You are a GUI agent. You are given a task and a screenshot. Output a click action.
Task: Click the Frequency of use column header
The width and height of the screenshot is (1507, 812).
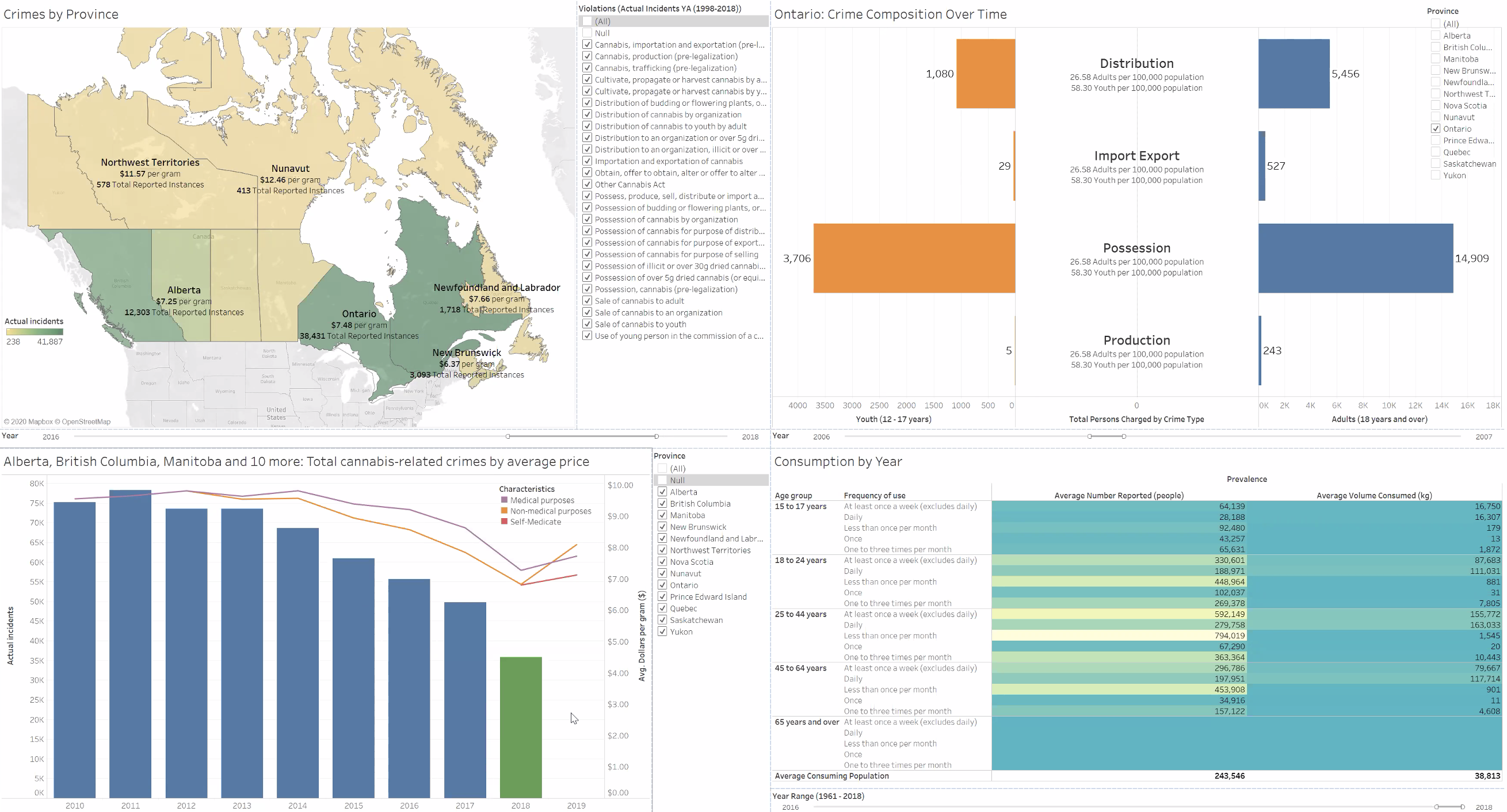click(x=875, y=495)
